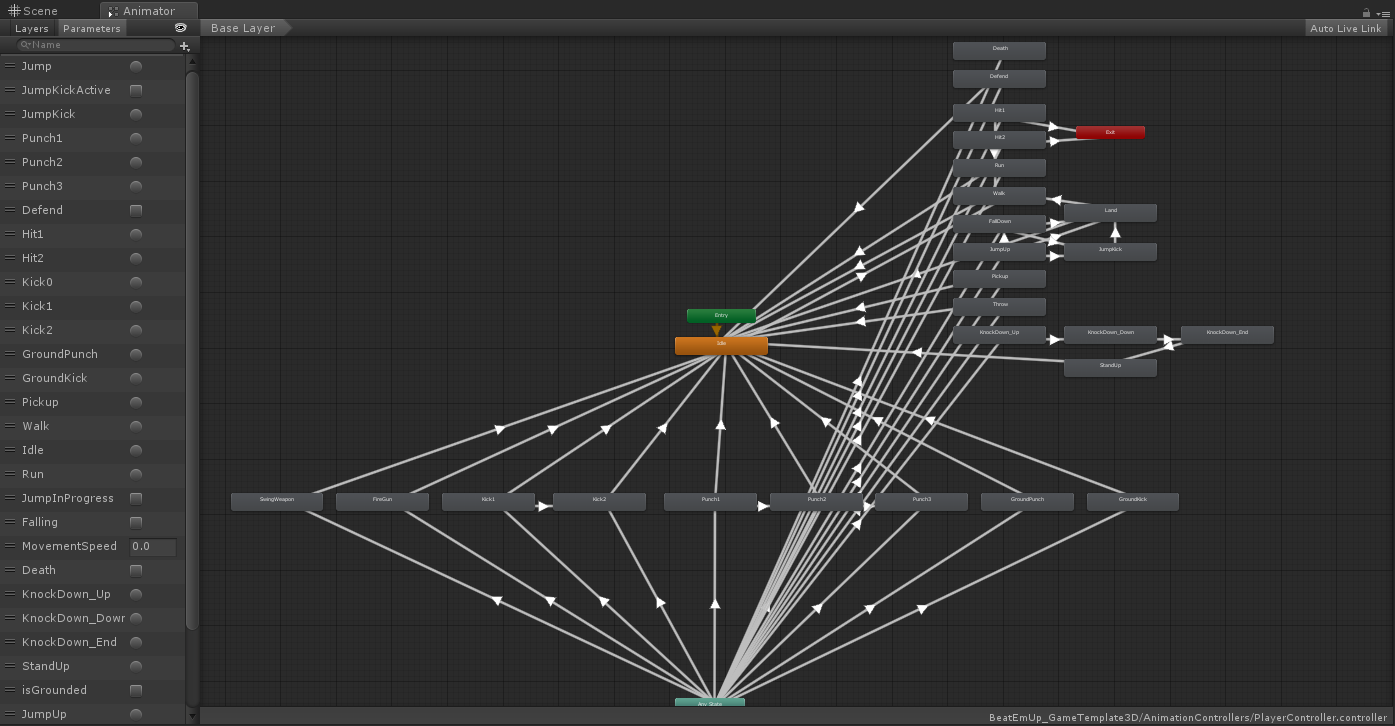Screen dimensions: 1395x726
Task: Tick the Falling checkbox
Action: coord(136,522)
